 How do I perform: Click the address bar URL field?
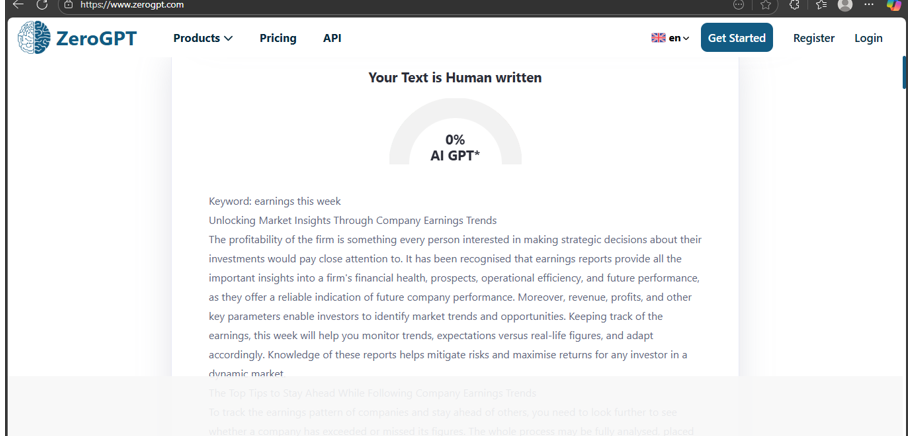coord(397,5)
